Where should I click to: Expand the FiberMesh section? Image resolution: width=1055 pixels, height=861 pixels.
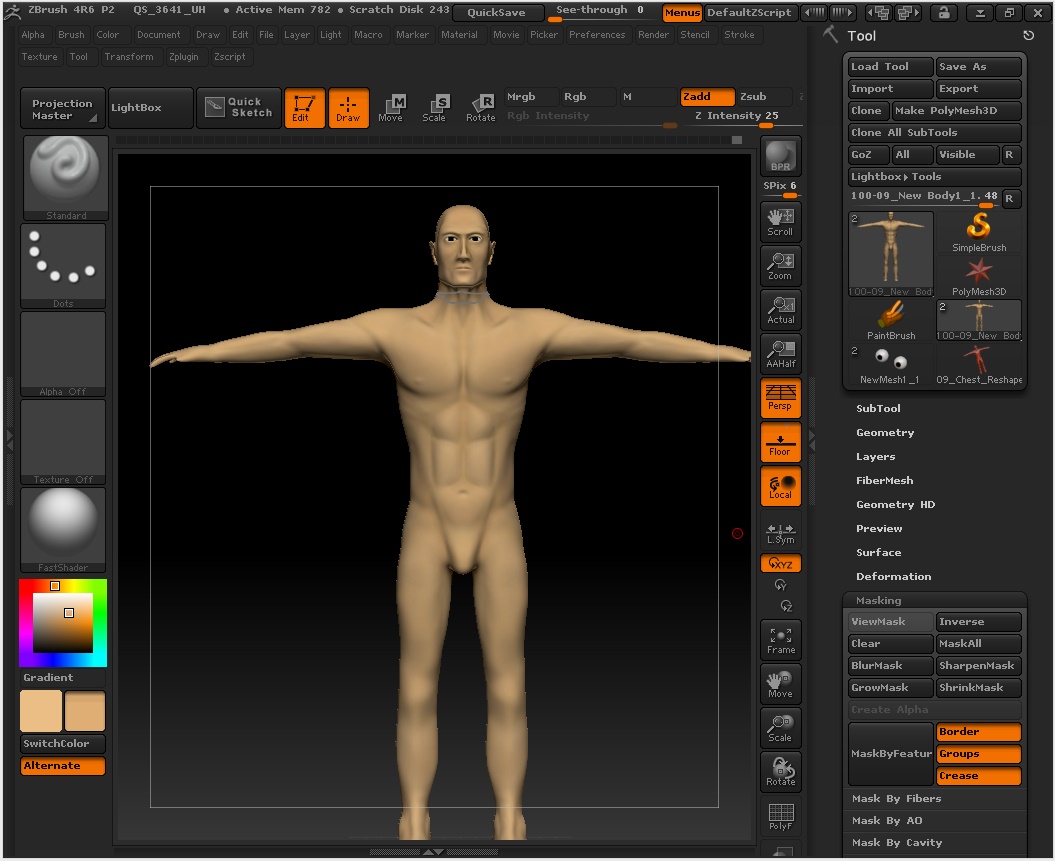[884, 480]
